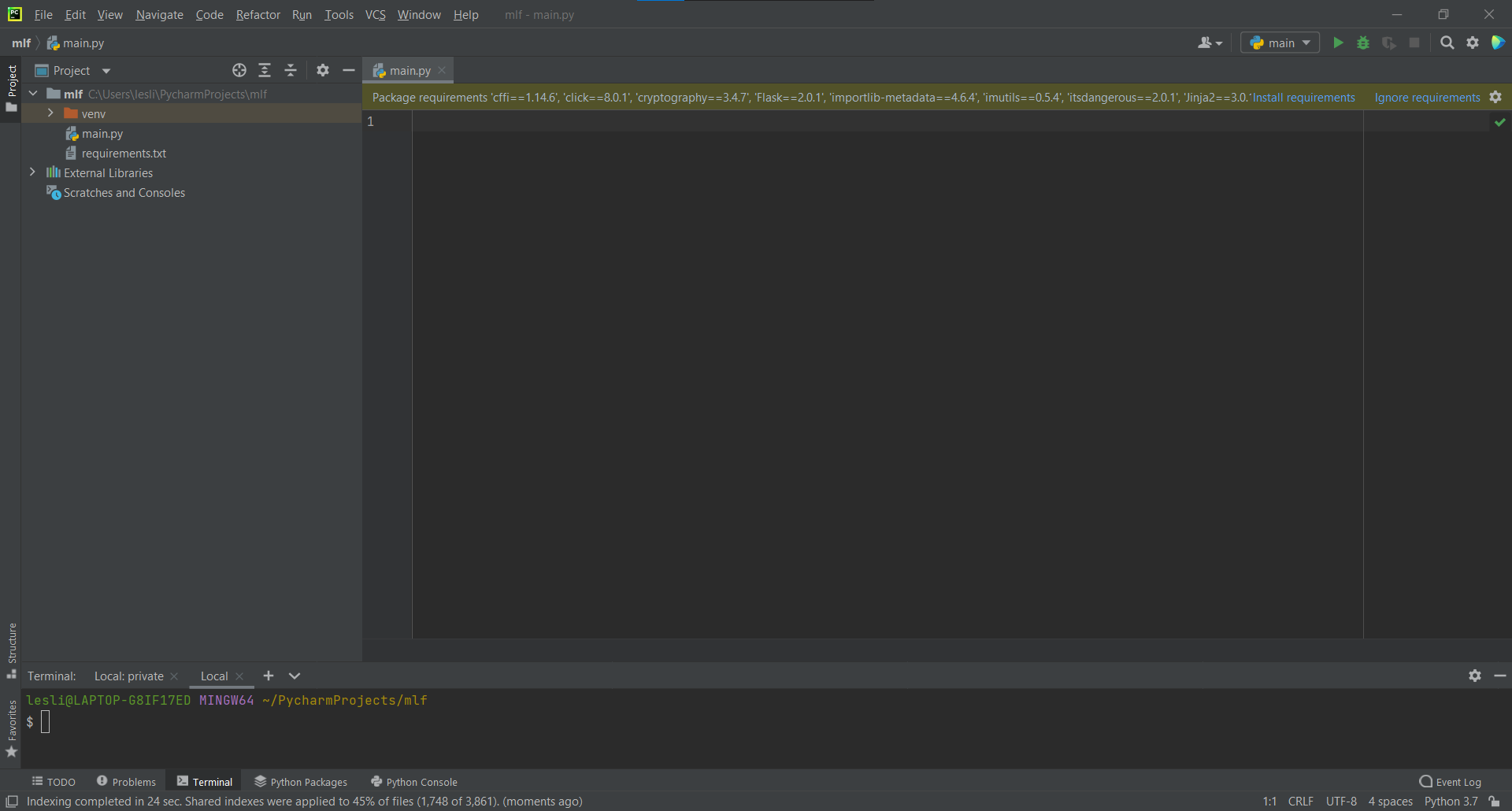Select main.py in the project tree
1512x811 pixels.
[102, 134]
